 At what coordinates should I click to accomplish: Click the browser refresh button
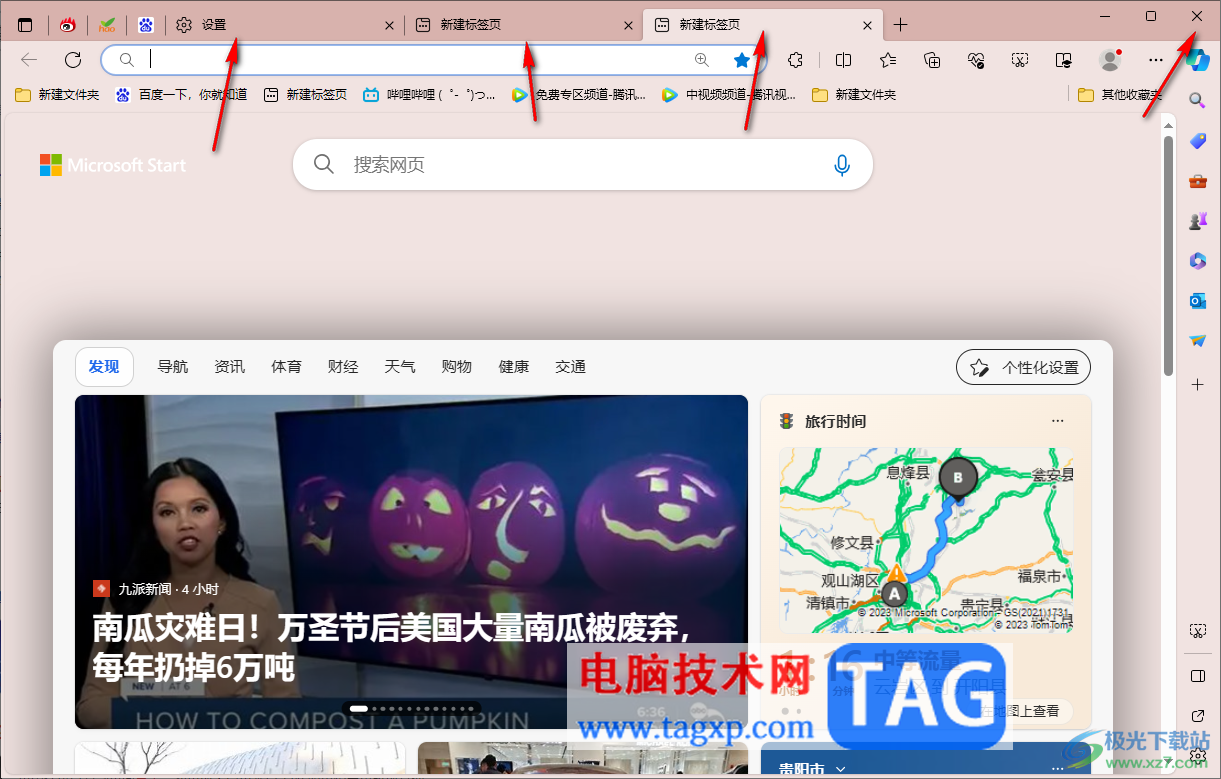[x=73, y=60]
